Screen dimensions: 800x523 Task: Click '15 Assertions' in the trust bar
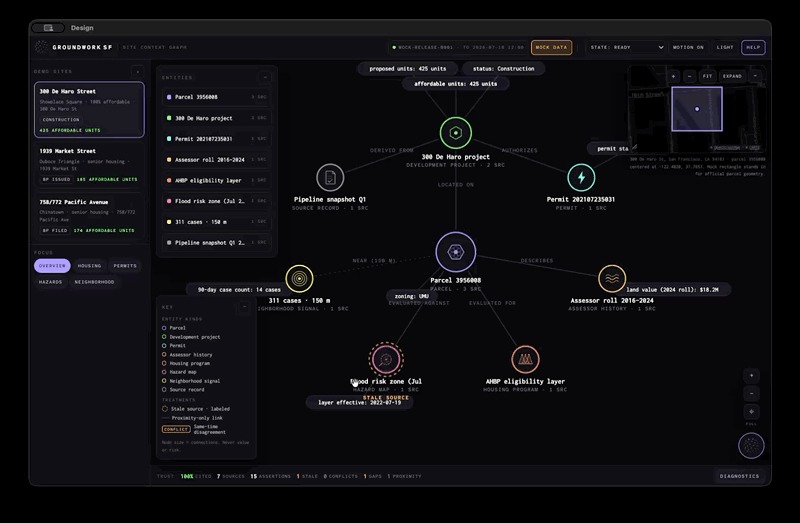pyautogui.click(x=270, y=476)
